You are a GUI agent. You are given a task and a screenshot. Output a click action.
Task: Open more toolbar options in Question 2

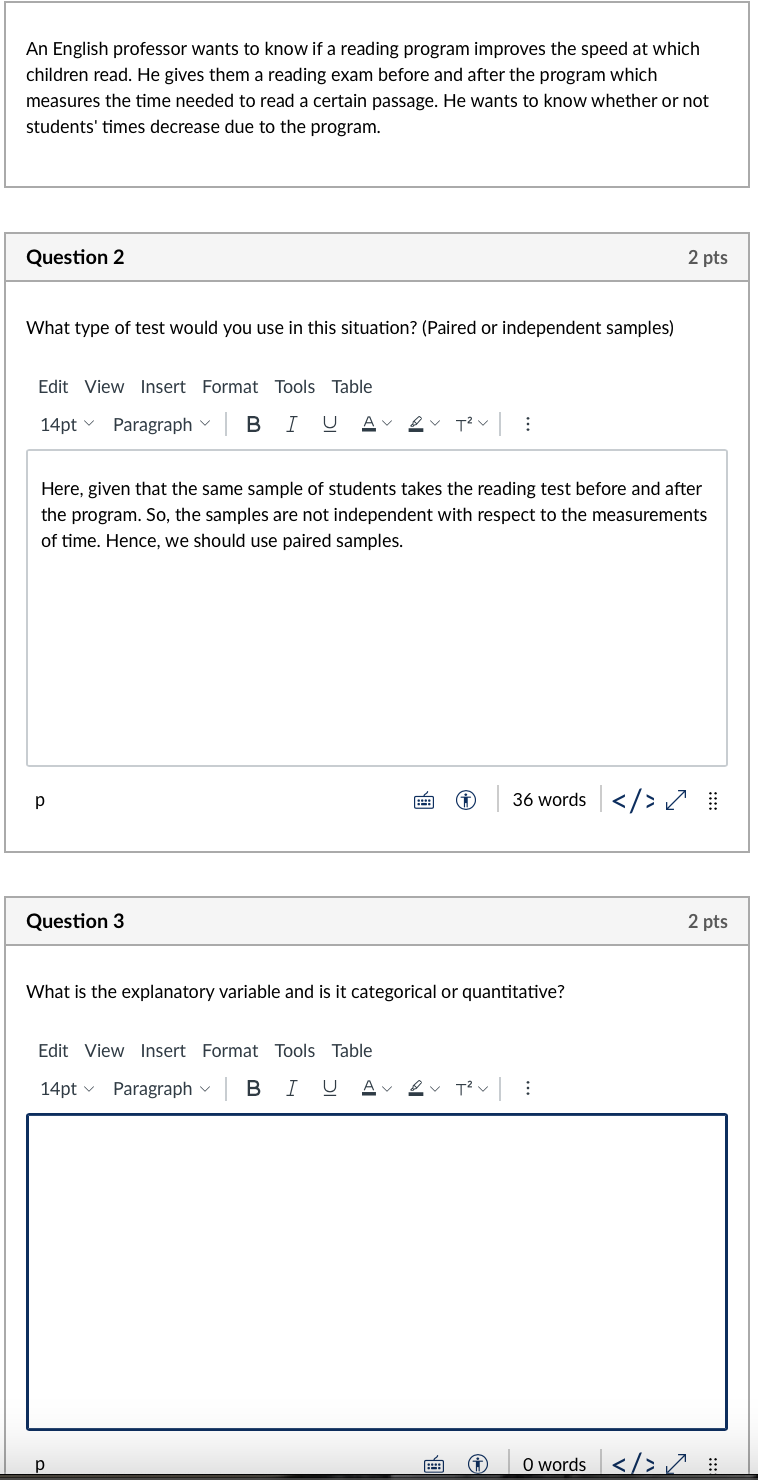(x=527, y=423)
